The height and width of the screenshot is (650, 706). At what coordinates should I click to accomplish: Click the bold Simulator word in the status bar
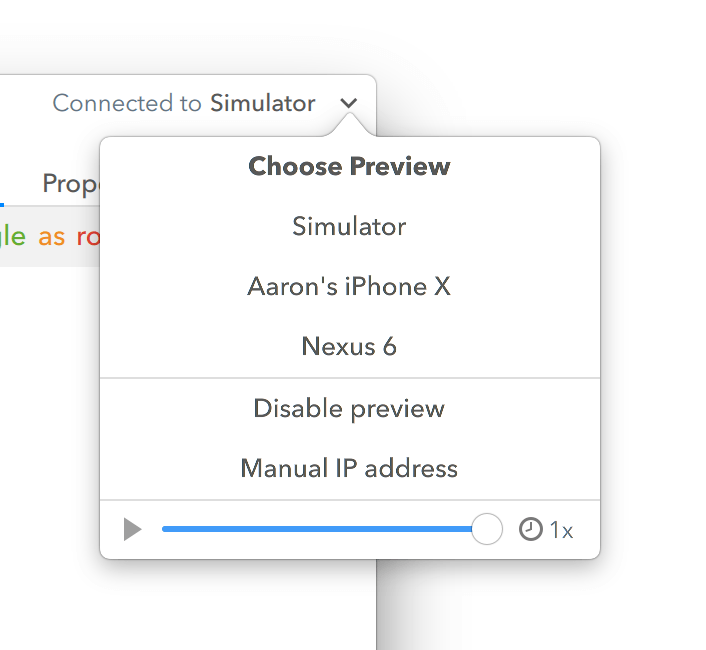(x=262, y=103)
